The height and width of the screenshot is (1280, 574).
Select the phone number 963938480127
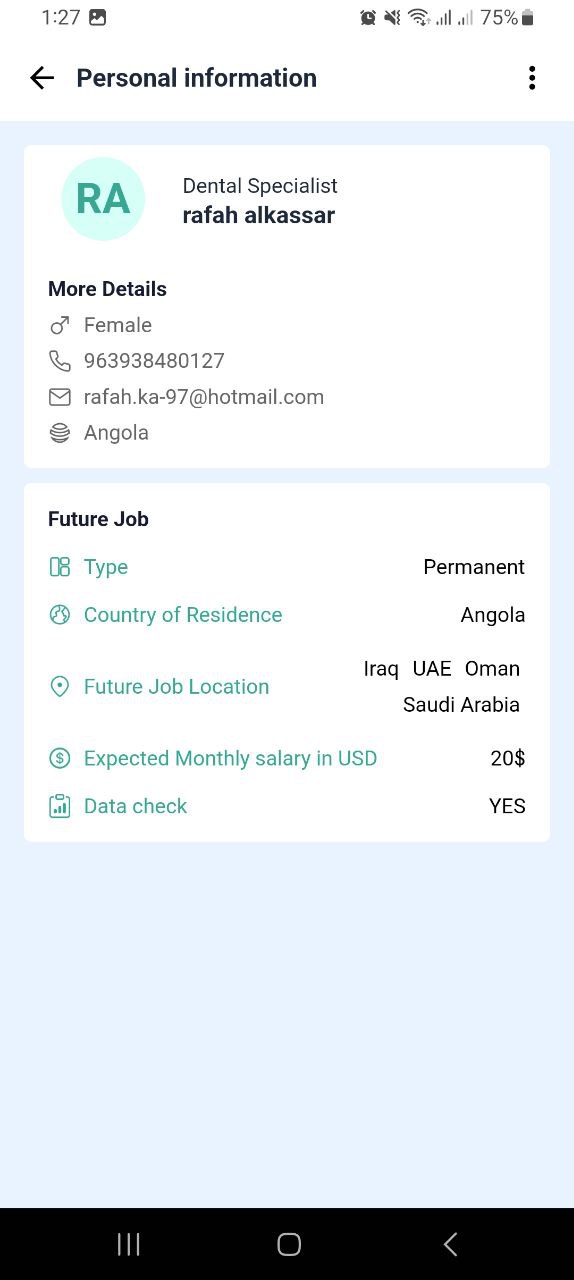154,361
